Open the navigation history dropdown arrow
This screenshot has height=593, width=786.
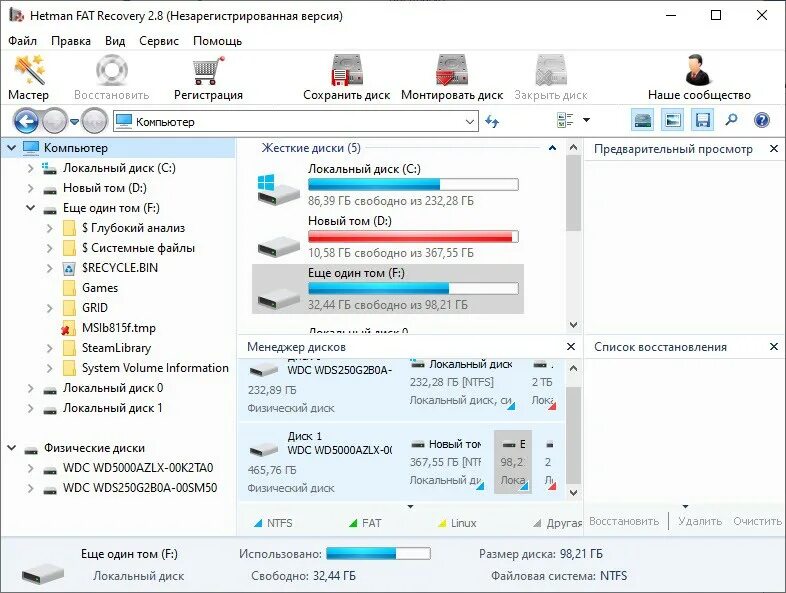(x=74, y=122)
